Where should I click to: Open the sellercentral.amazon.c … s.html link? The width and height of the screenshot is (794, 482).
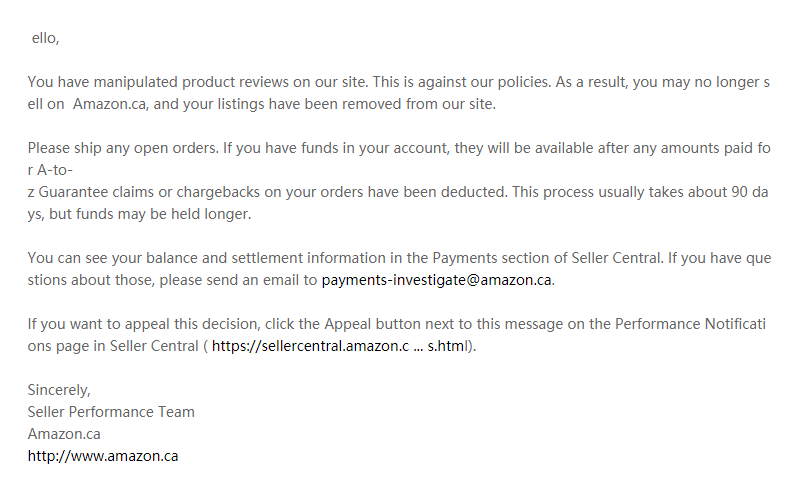point(338,346)
